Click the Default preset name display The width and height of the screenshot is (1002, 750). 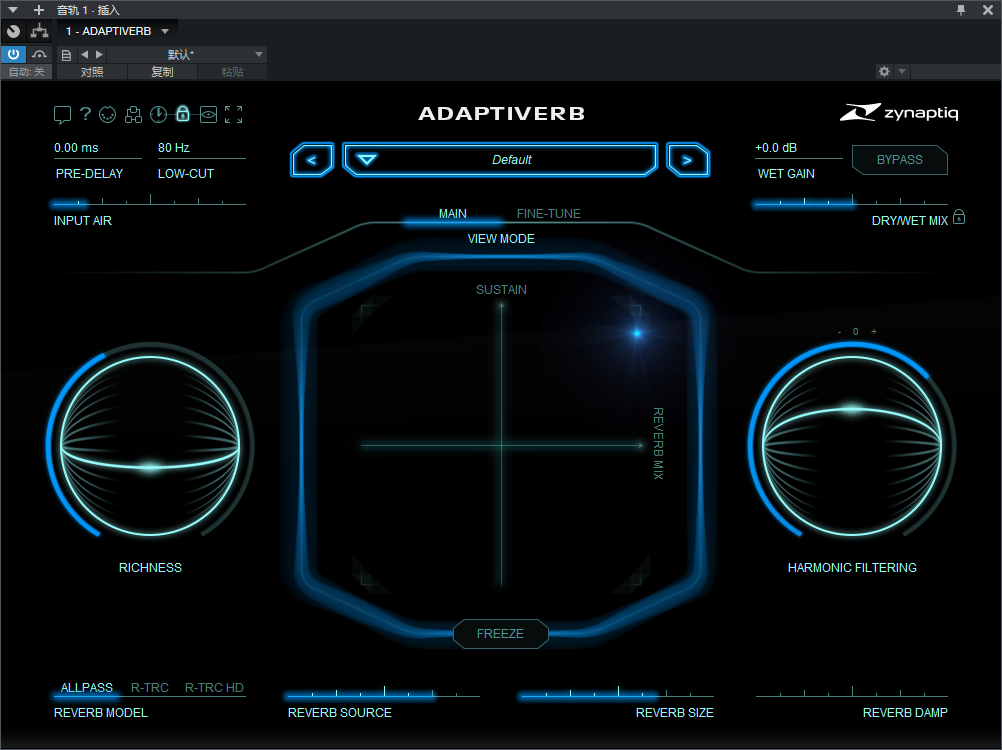coord(512,160)
